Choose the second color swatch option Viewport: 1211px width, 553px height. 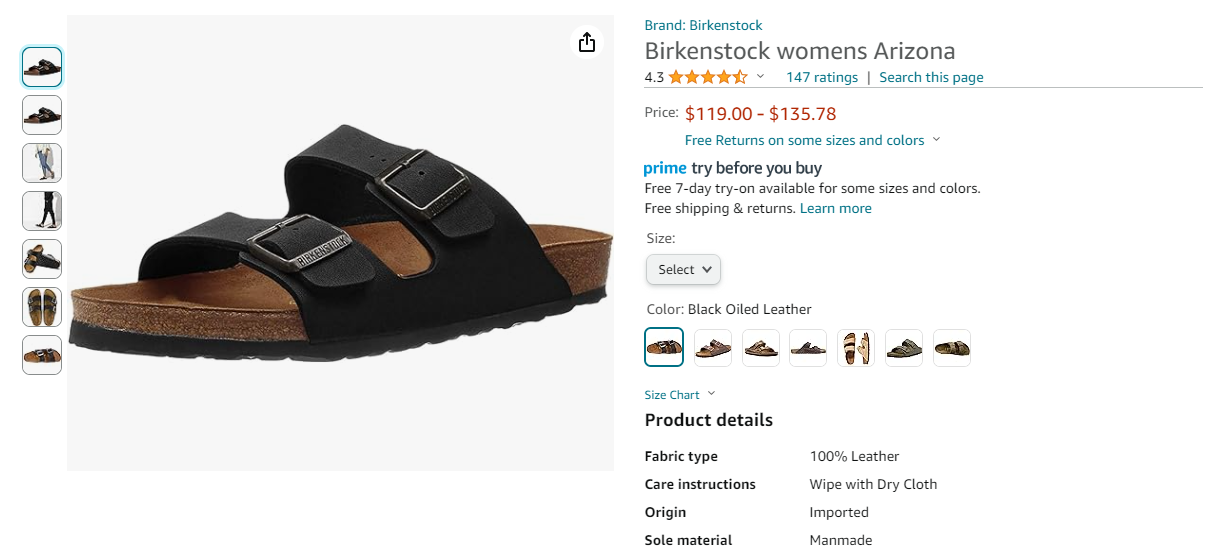713,348
